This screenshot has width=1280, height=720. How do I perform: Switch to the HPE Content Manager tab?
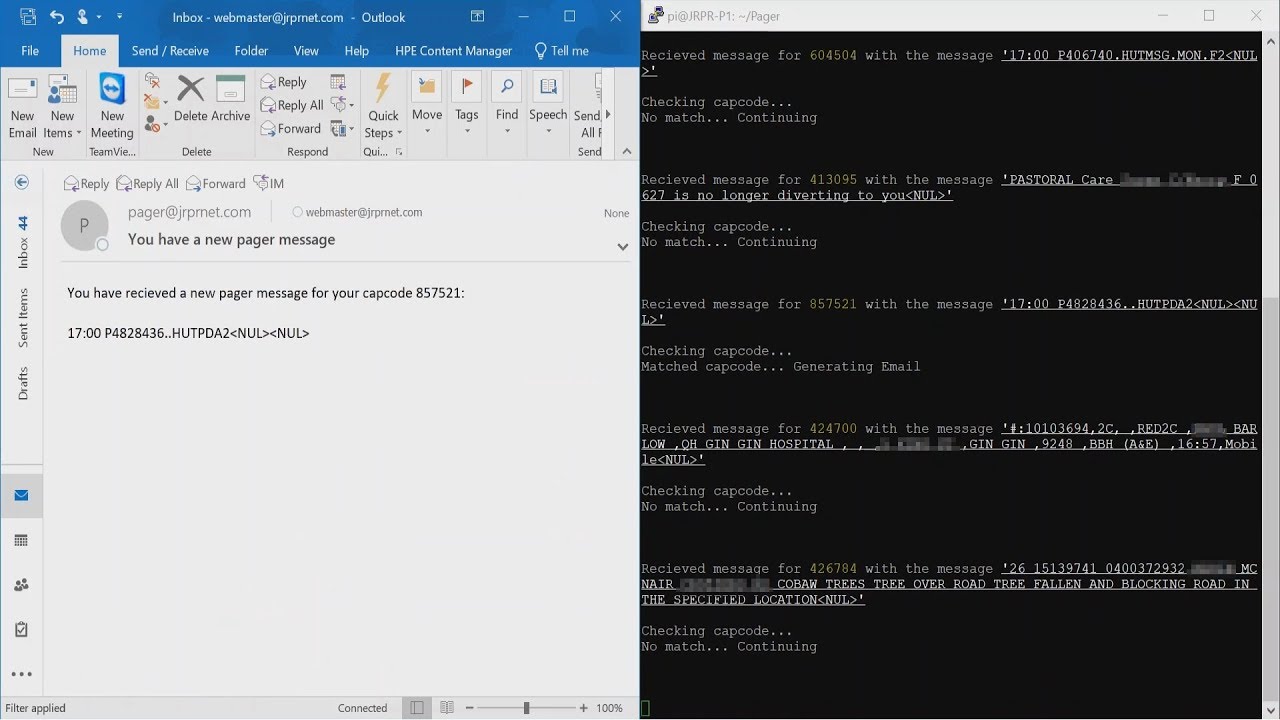click(453, 51)
